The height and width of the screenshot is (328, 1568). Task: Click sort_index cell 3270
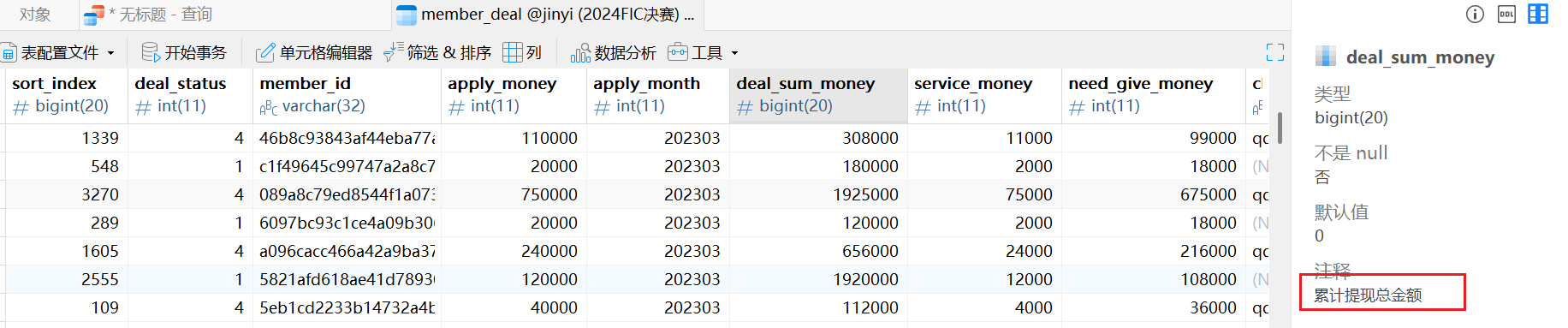tap(67, 194)
